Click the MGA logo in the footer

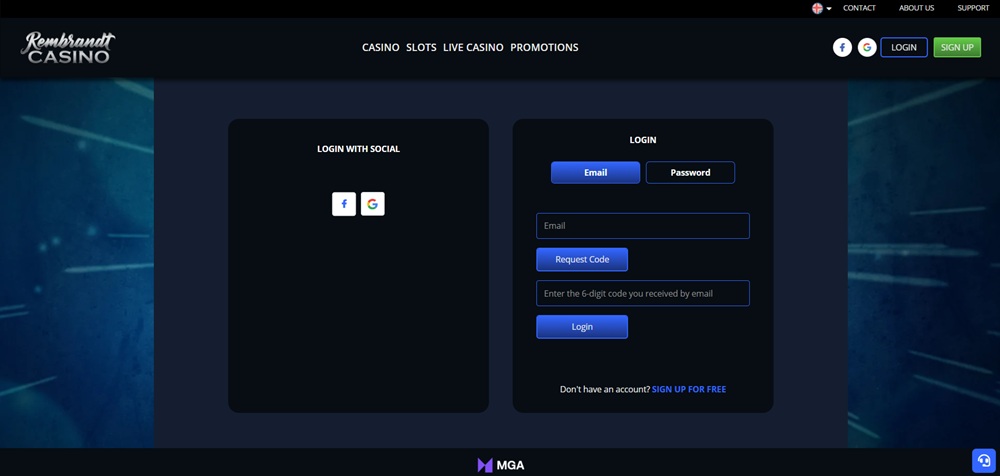(501, 465)
